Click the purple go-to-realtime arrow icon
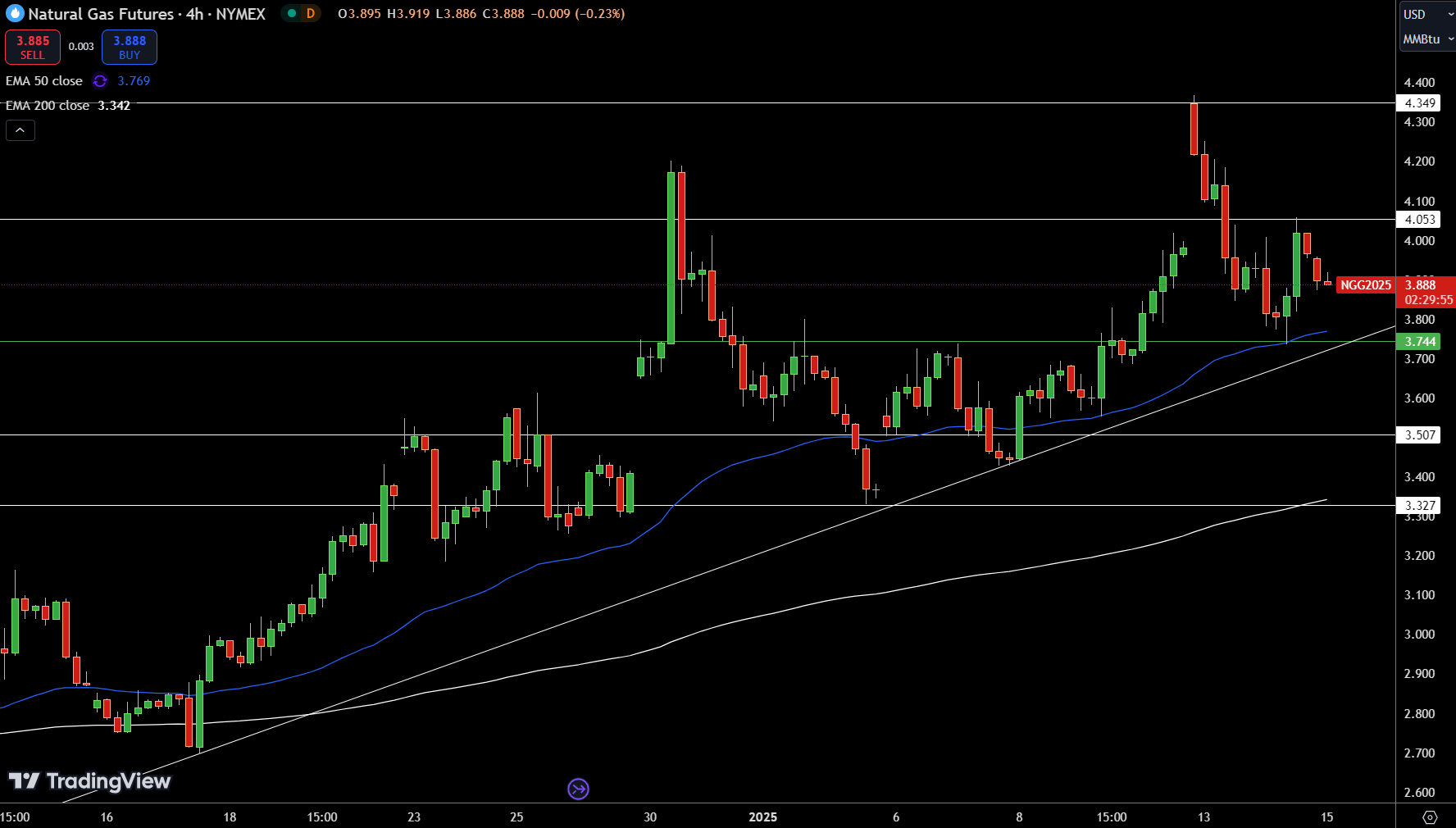The width and height of the screenshot is (1456, 828). pos(578,789)
